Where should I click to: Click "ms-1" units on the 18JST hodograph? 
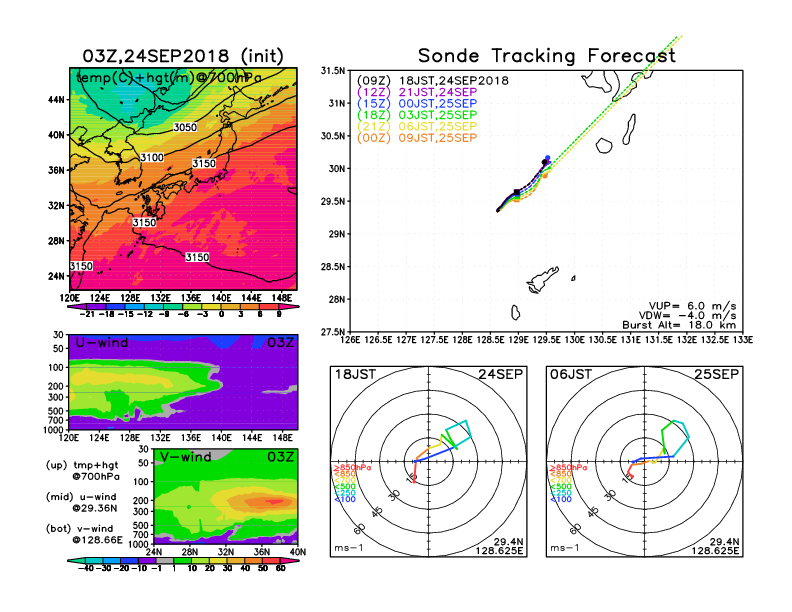pos(349,548)
